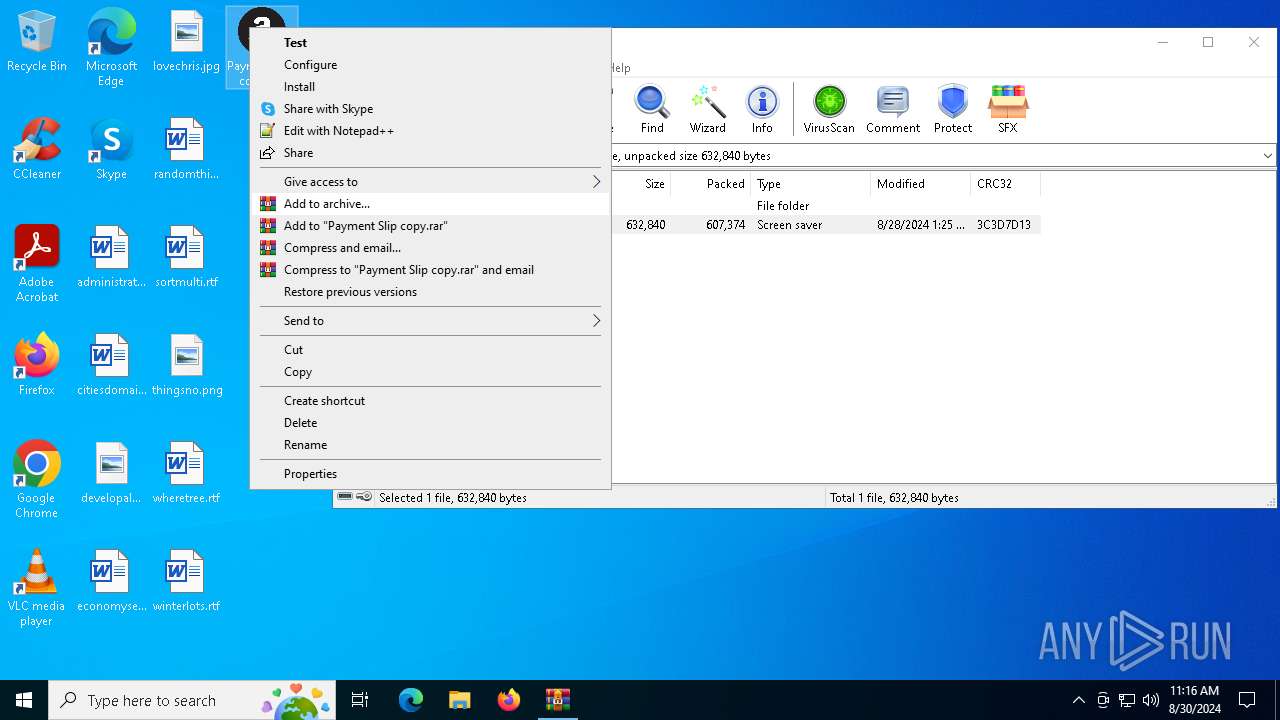Choose the Share entry in context menu
1280x720 pixels.
click(x=430, y=153)
